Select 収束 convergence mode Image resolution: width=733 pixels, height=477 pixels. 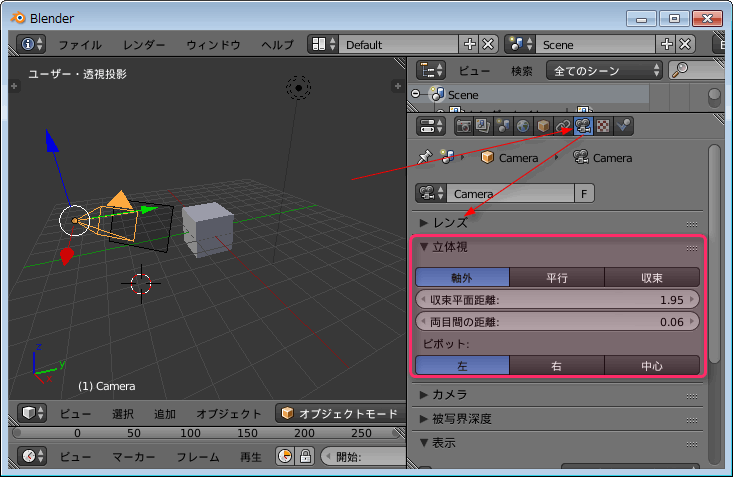tap(652, 277)
